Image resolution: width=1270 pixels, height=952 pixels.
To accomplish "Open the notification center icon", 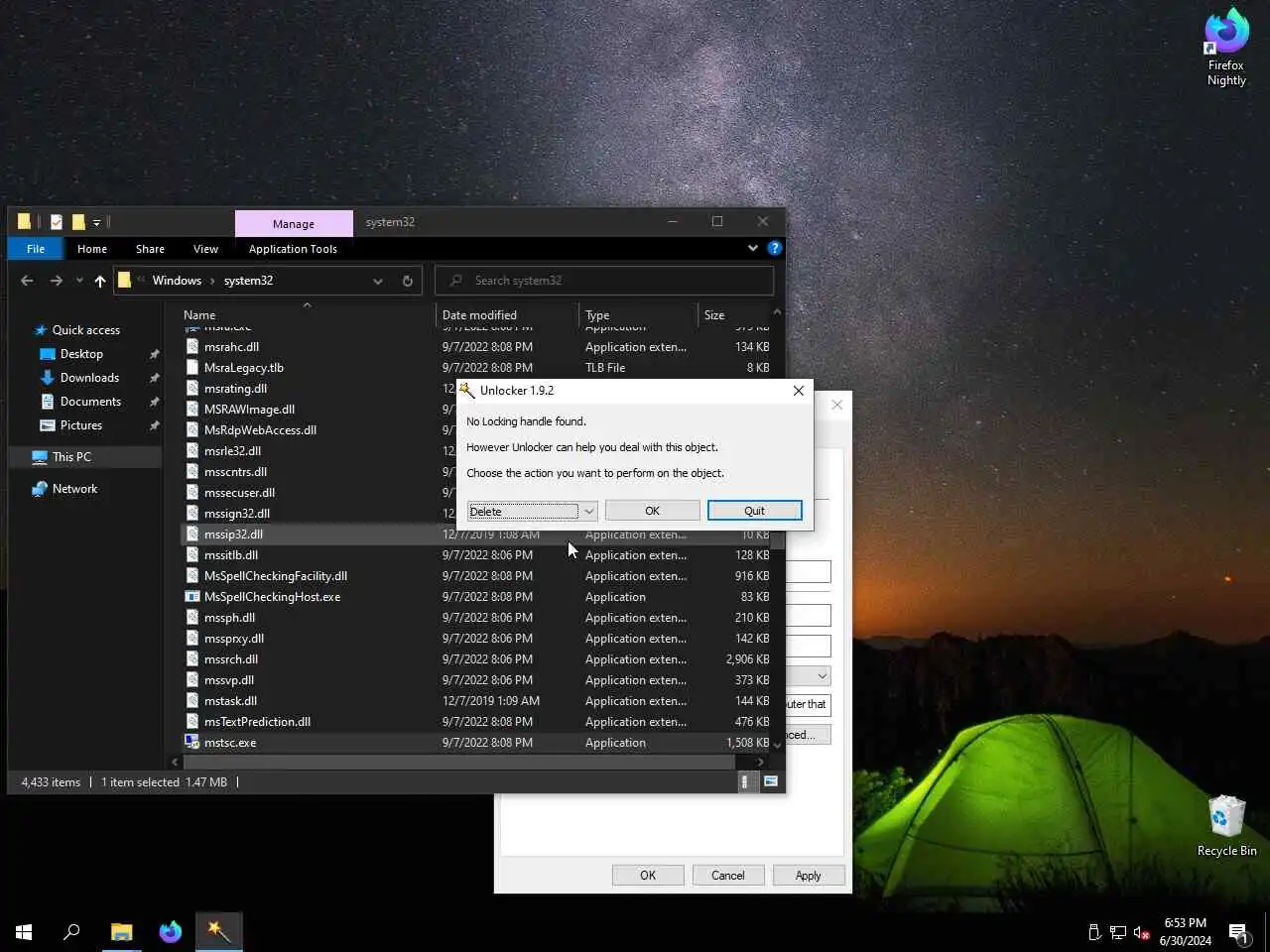I will pos(1238,932).
